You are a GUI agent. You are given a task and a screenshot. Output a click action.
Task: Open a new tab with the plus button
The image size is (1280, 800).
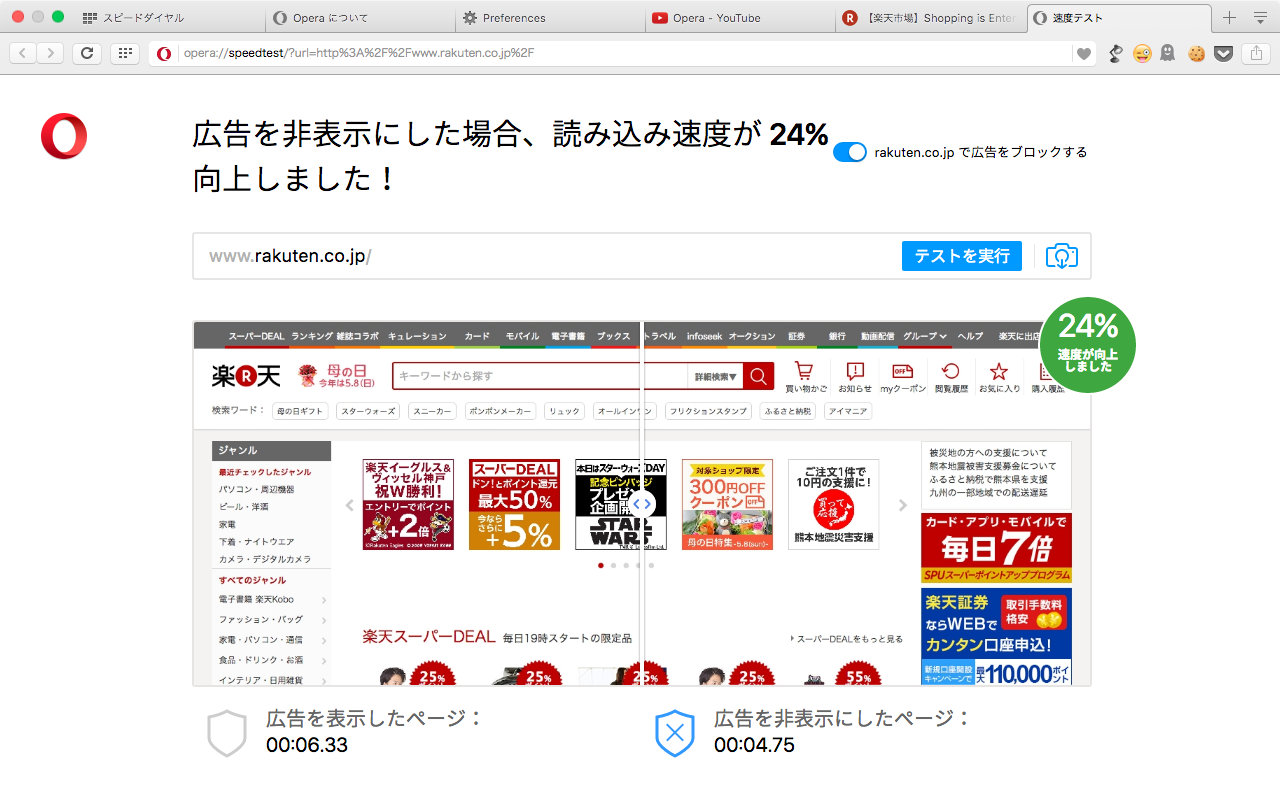[1230, 17]
